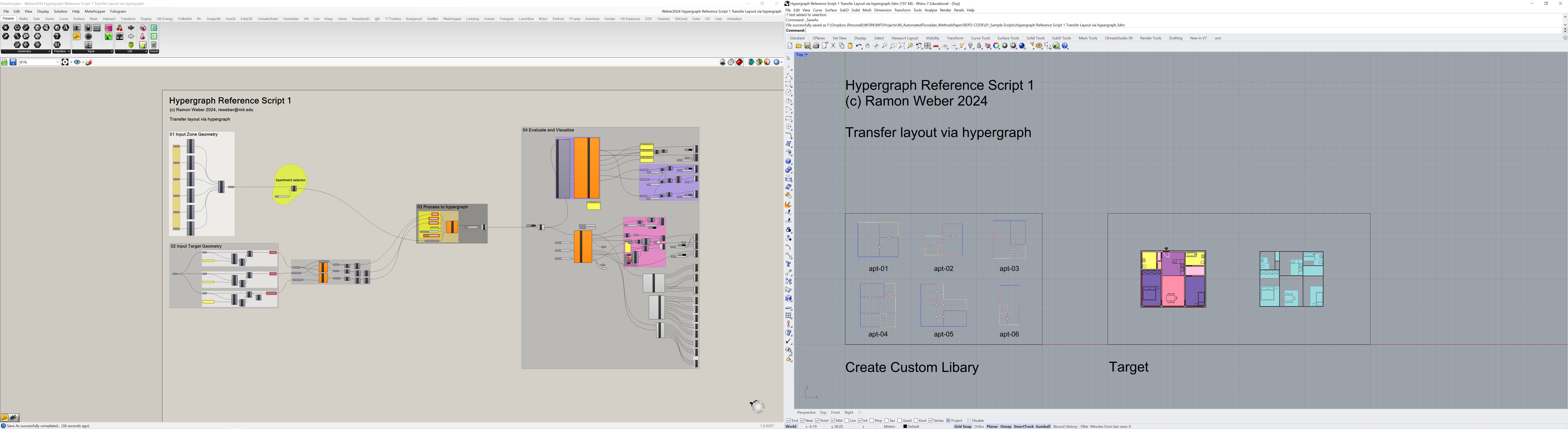Click Grasshopper preview eye icon

(x=77, y=62)
